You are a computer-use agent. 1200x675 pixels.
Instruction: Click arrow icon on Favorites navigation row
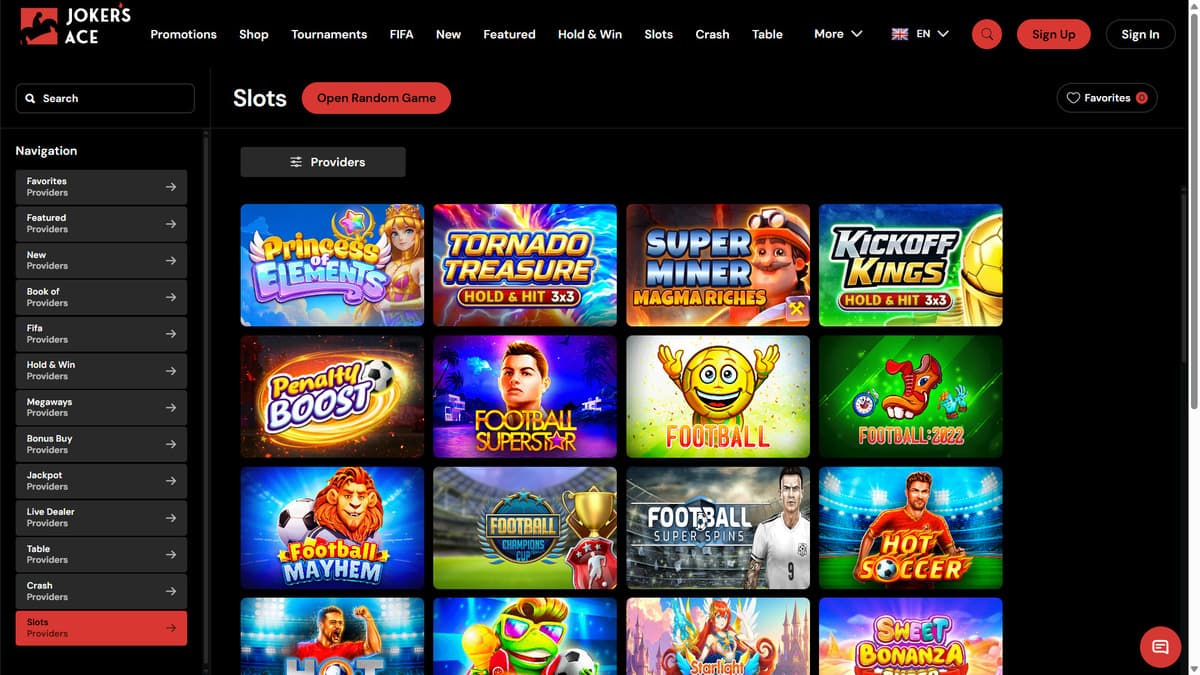[171, 187]
